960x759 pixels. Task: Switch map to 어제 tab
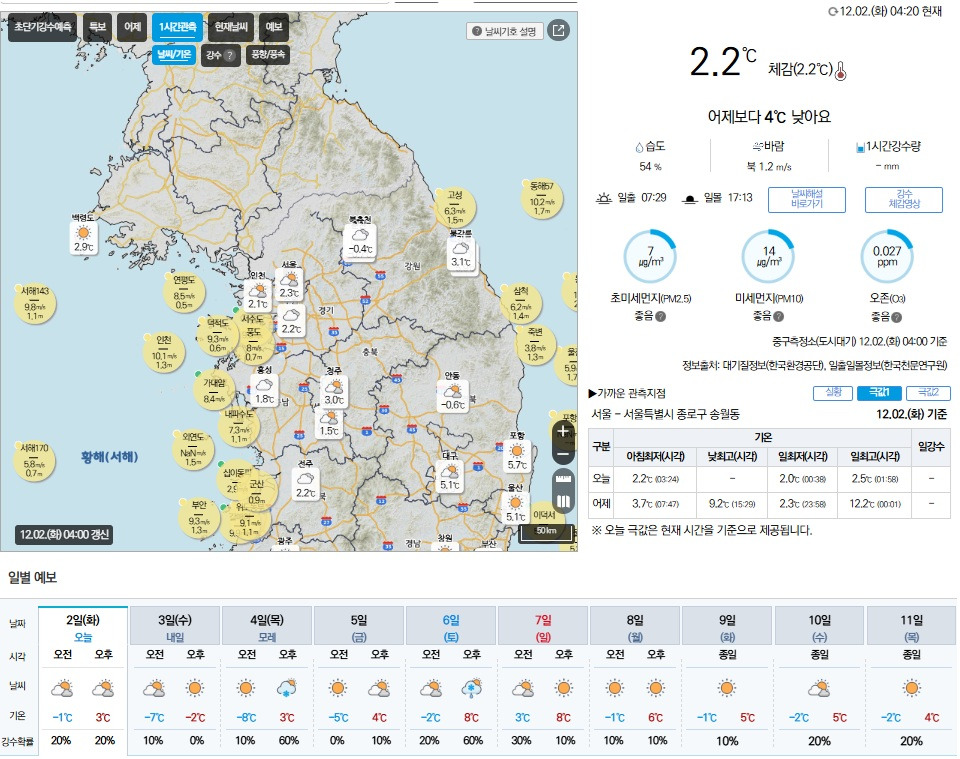132,27
